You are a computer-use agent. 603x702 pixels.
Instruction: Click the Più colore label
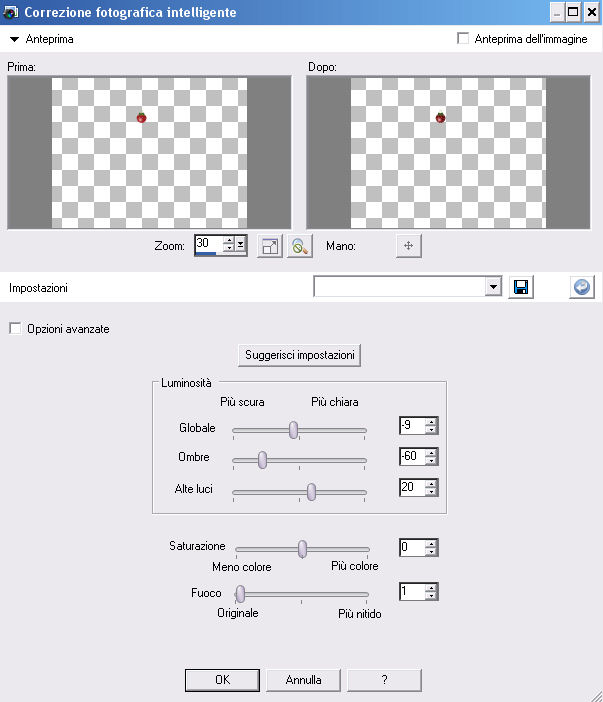(355, 566)
